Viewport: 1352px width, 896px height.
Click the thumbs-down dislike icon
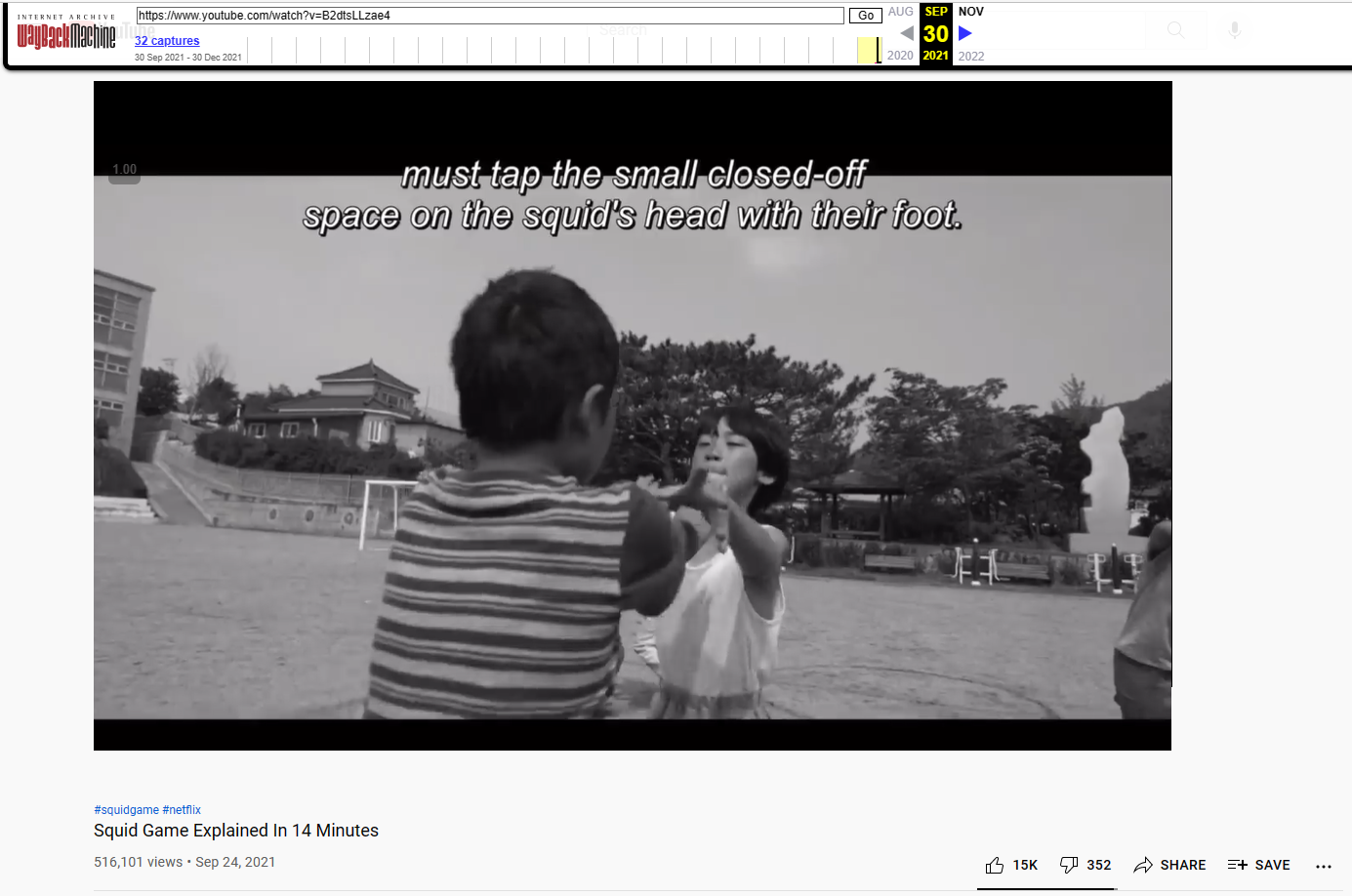1069,865
